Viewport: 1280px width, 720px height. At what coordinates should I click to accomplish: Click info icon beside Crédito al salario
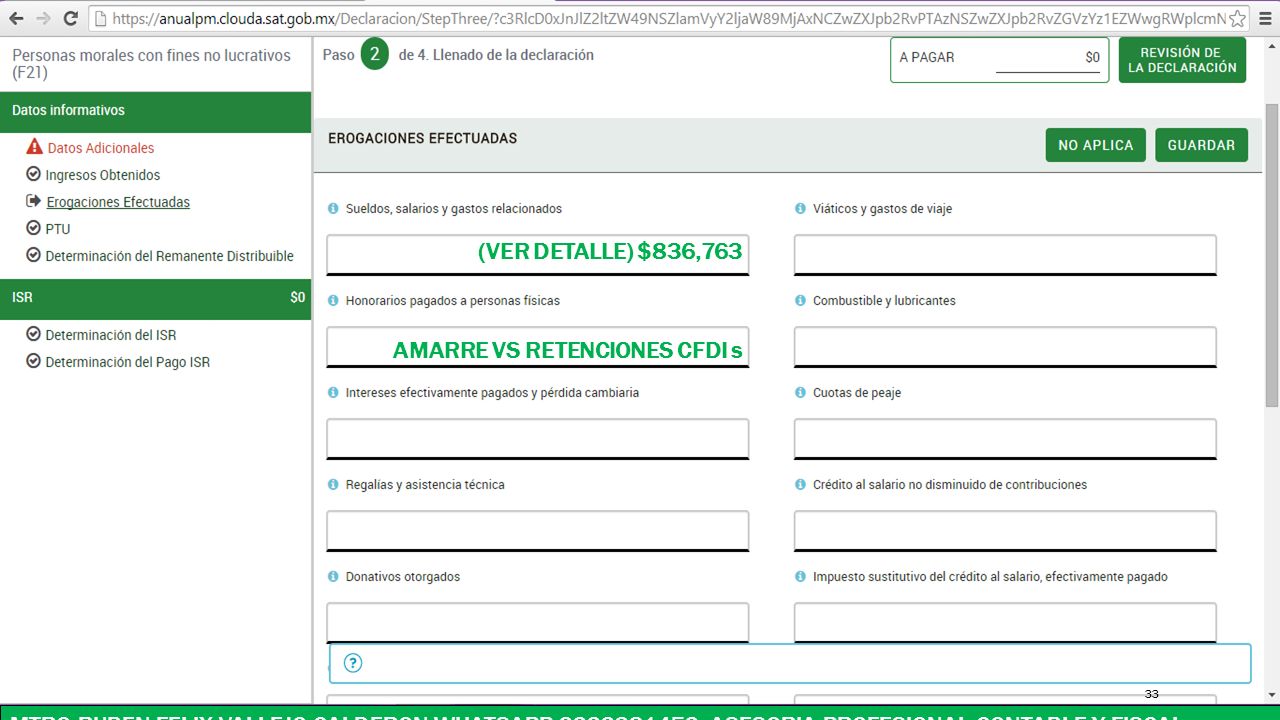click(x=800, y=485)
